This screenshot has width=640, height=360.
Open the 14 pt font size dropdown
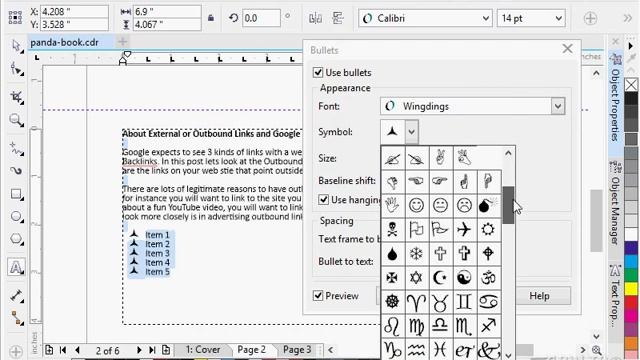point(559,18)
